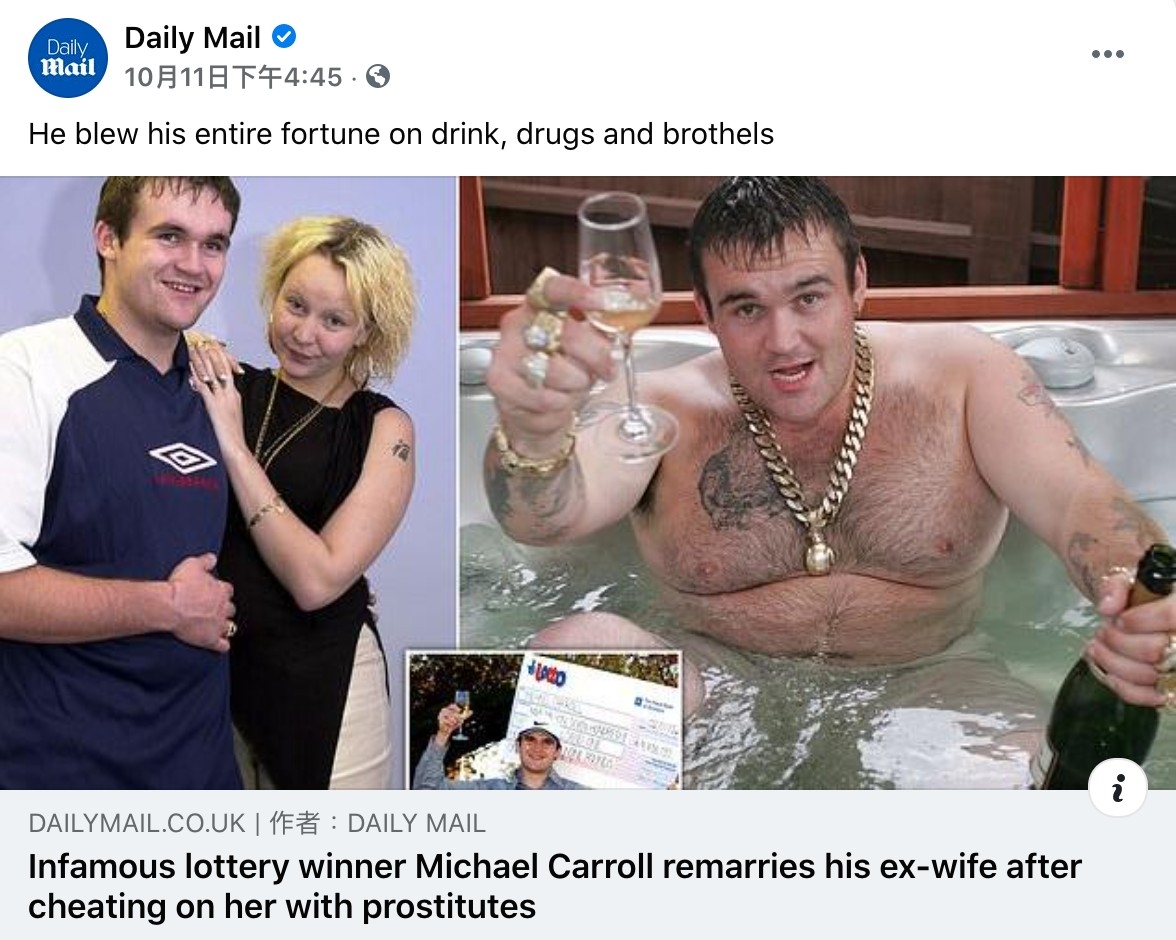
Task: Click the Umbro logo on the navy shirt
Action: click(183, 458)
